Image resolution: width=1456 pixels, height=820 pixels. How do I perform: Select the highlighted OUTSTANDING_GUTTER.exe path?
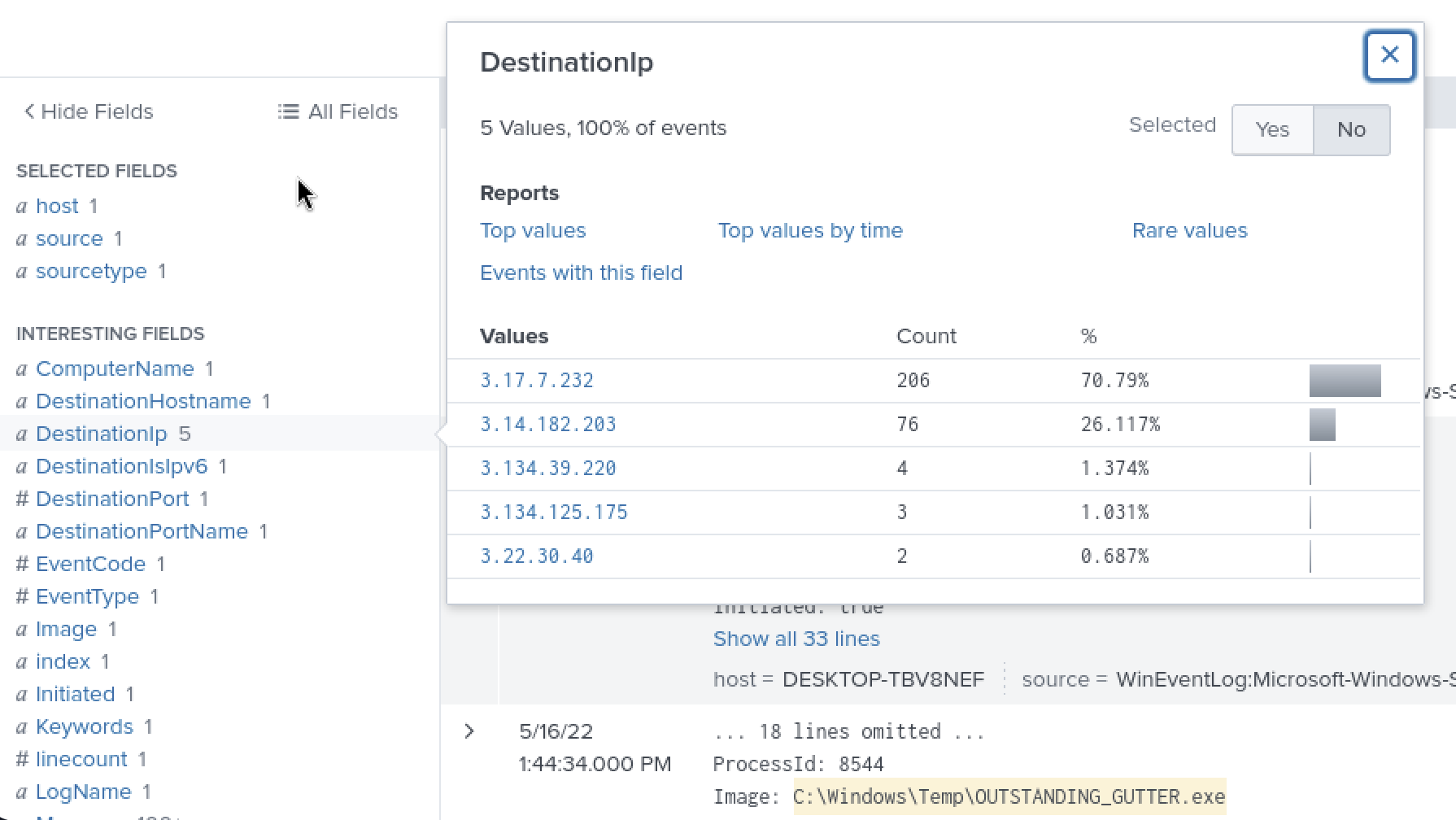point(1009,796)
